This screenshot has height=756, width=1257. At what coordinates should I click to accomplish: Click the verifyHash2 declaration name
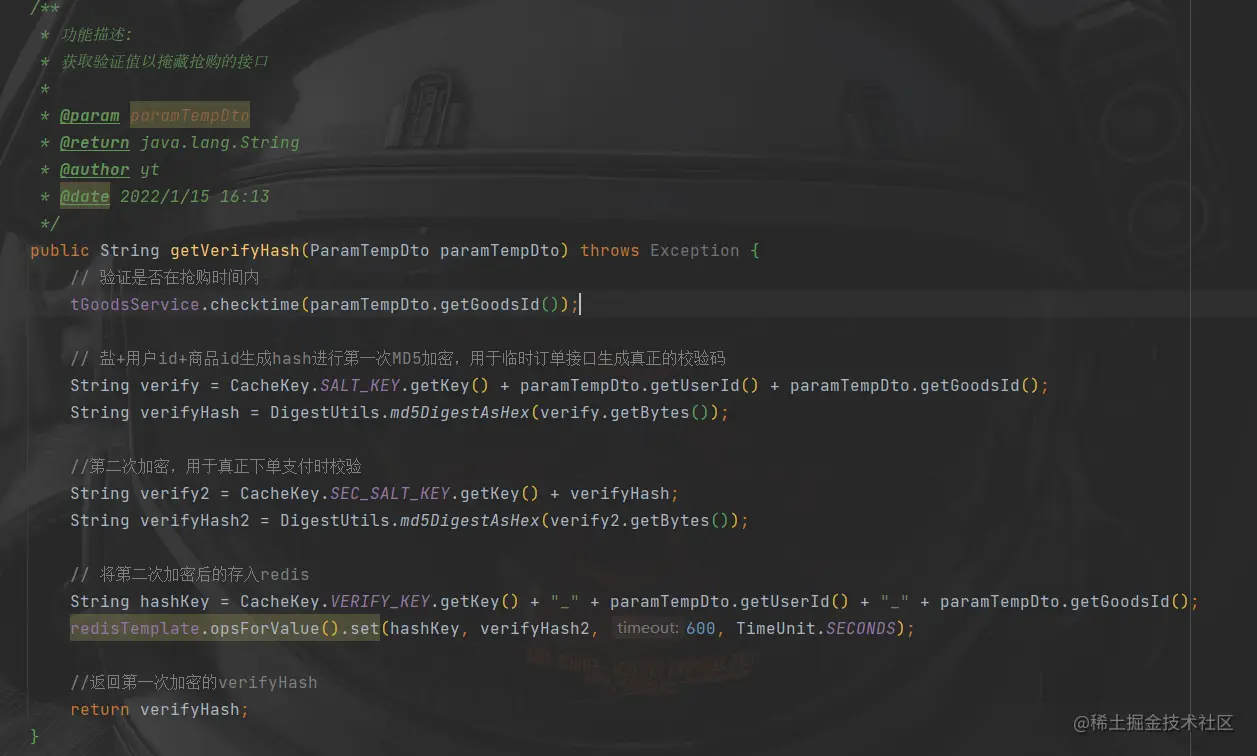[195, 521]
